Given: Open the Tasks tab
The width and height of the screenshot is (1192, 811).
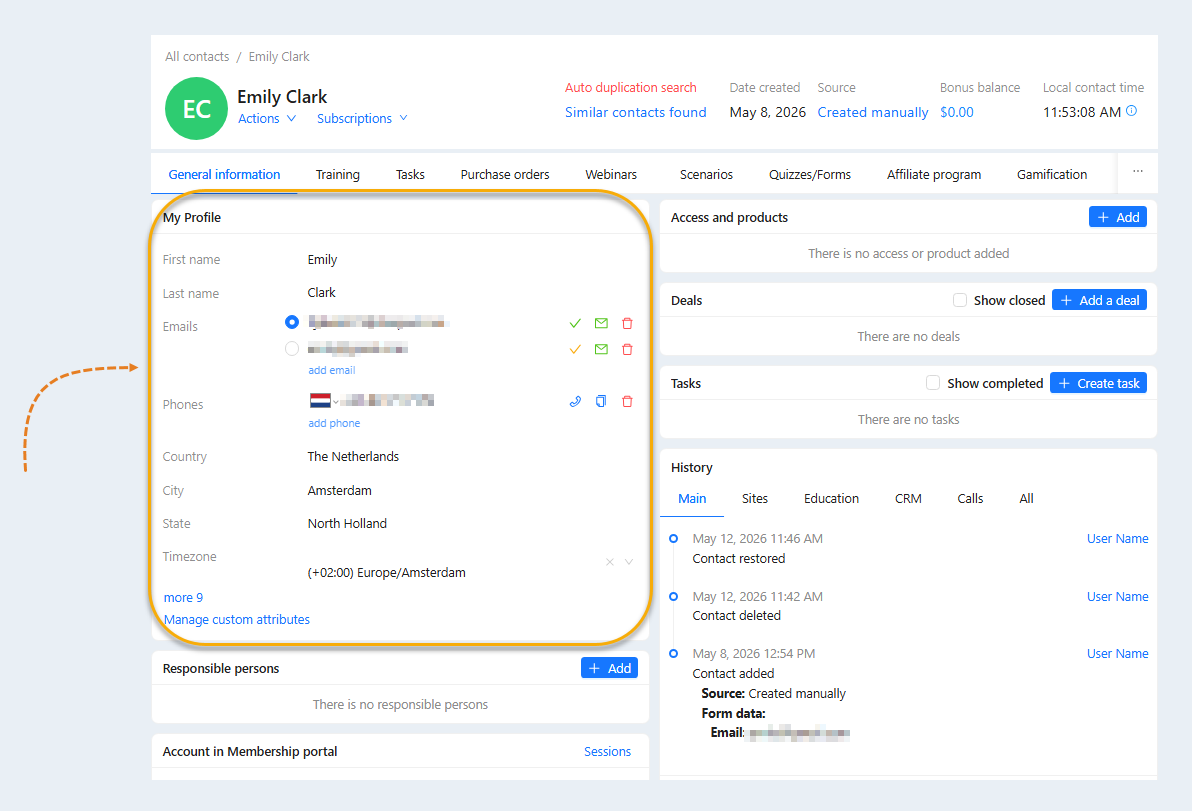Looking at the screenshot, I should tap(410, 174).
